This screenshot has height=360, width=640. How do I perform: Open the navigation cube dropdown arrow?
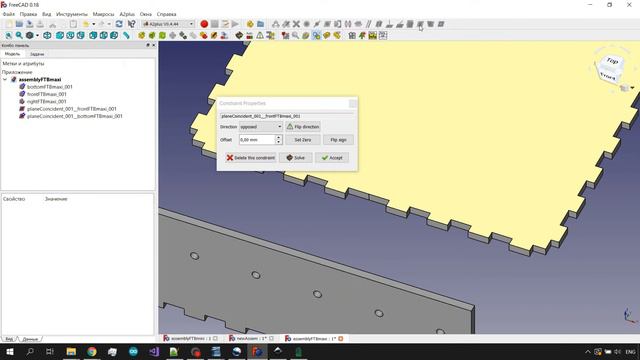(632, 87)
